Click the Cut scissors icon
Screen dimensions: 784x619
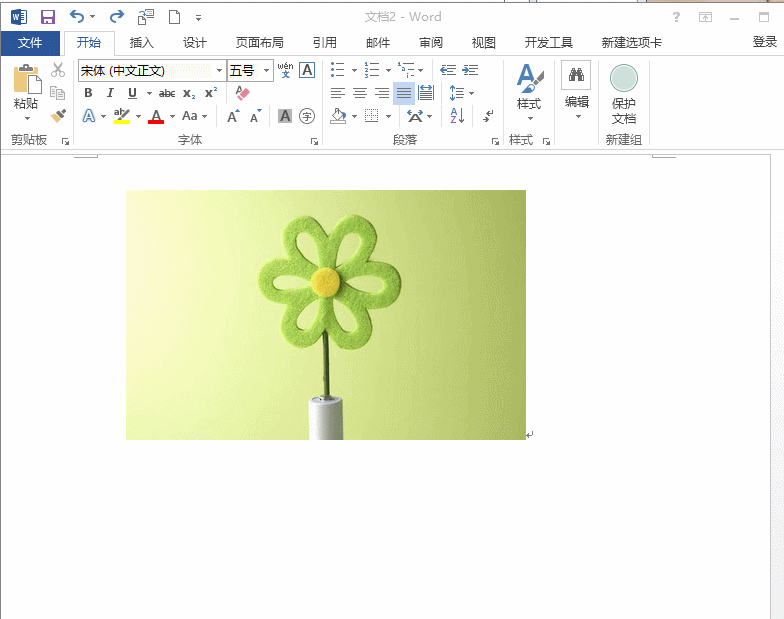point(58,70)
